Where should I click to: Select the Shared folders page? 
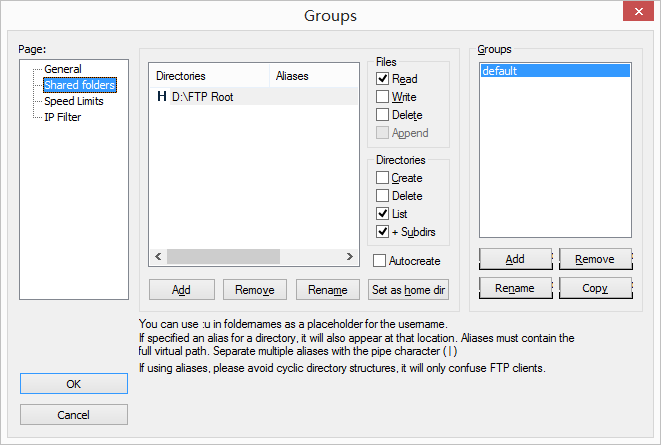tap(79, 85)
